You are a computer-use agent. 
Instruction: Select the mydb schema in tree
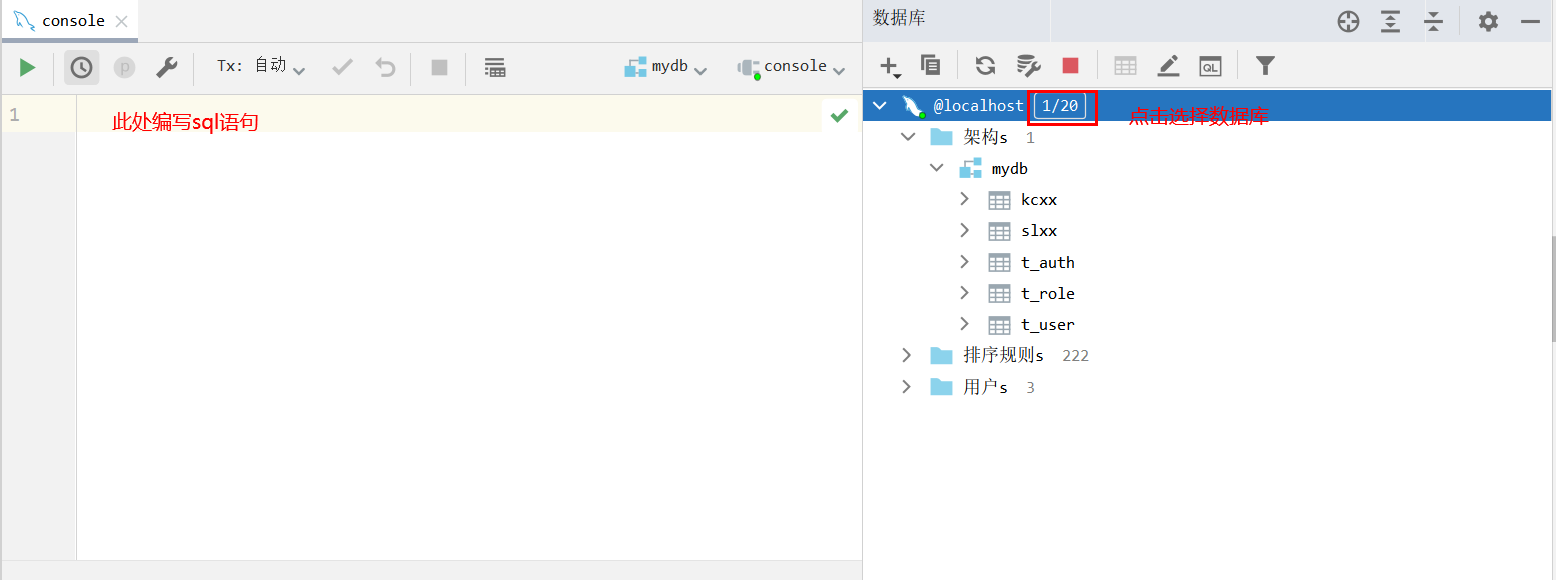click(1009, 169)
